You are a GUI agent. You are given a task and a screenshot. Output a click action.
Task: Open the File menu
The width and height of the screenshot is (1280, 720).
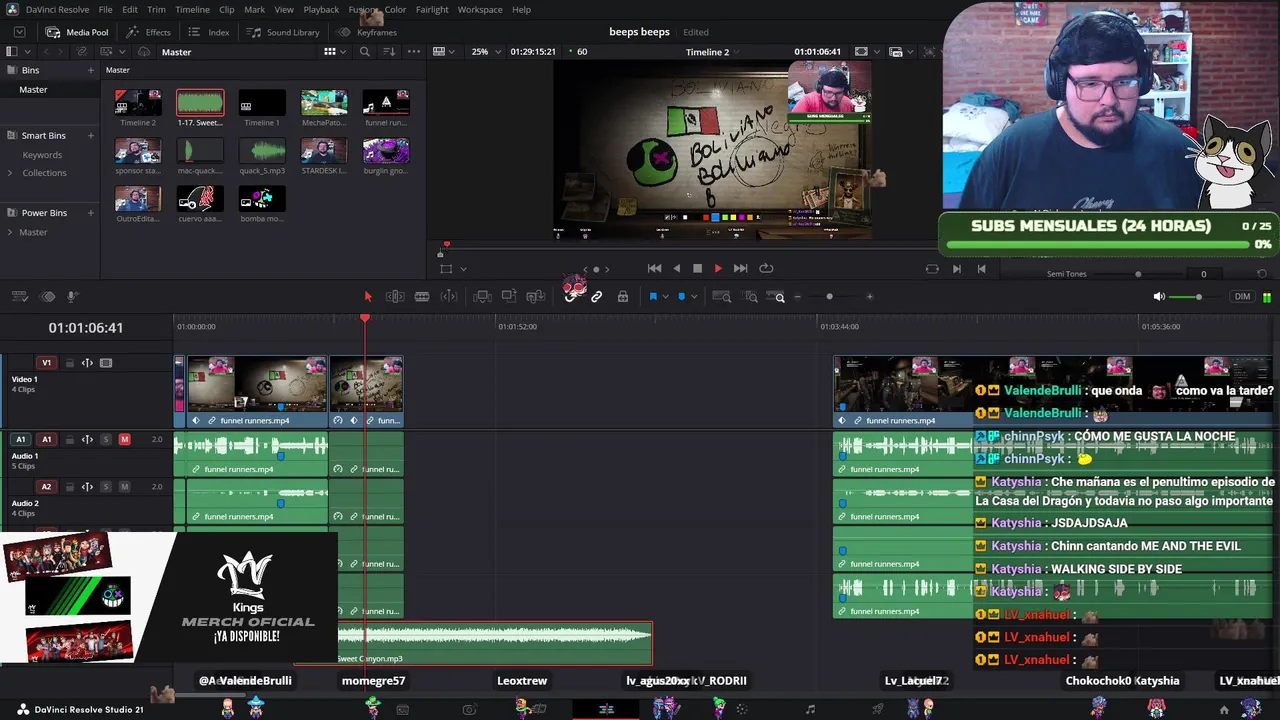(105, 10)
